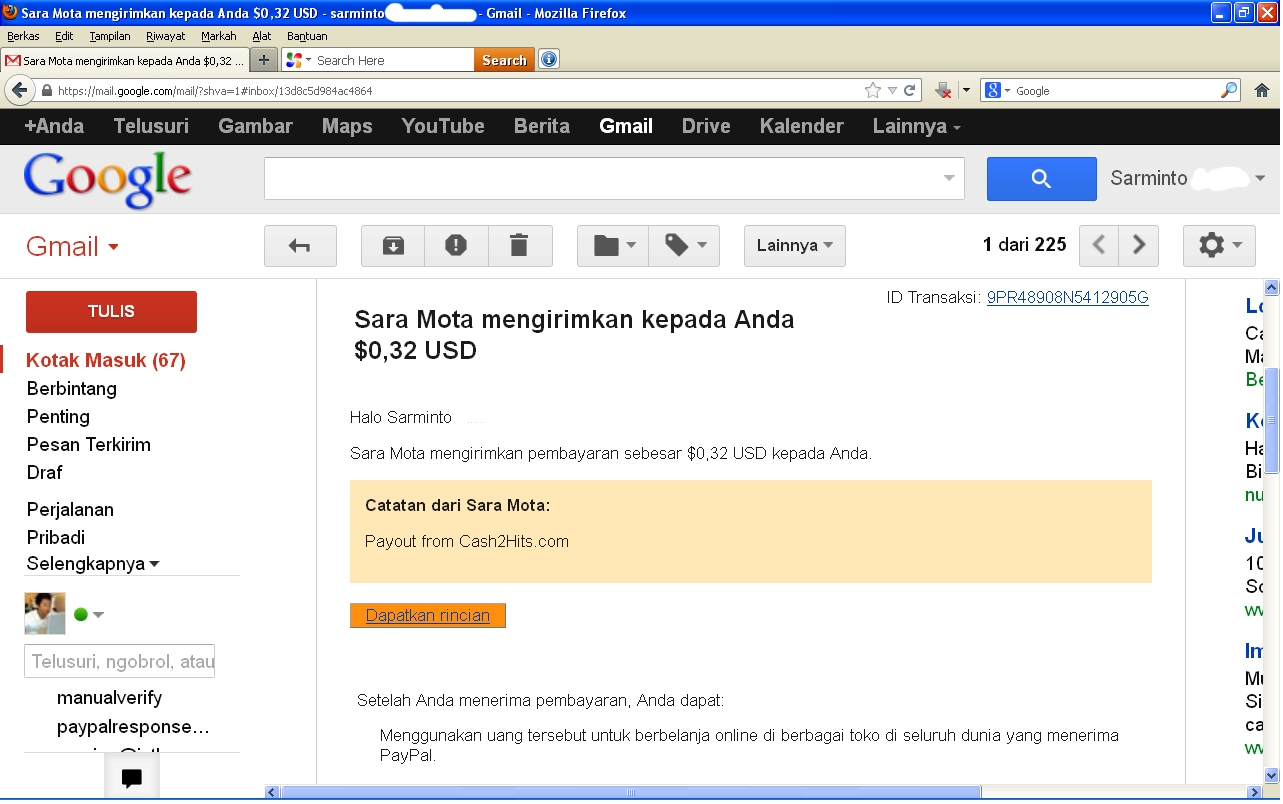Open Gambar in the Google bar

coord(255,126)
